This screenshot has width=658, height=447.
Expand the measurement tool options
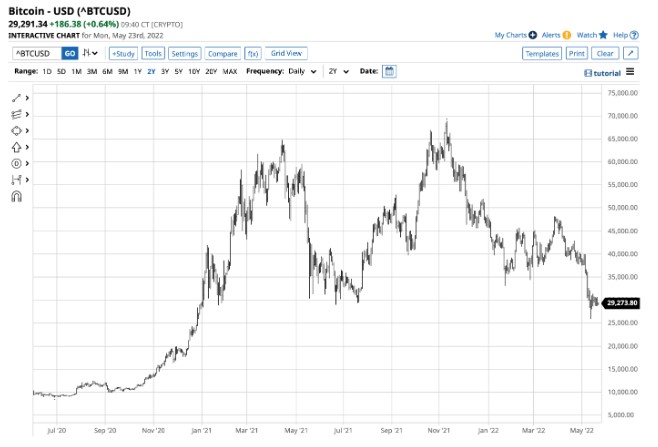pyautogui.click(x=27, y=180)
